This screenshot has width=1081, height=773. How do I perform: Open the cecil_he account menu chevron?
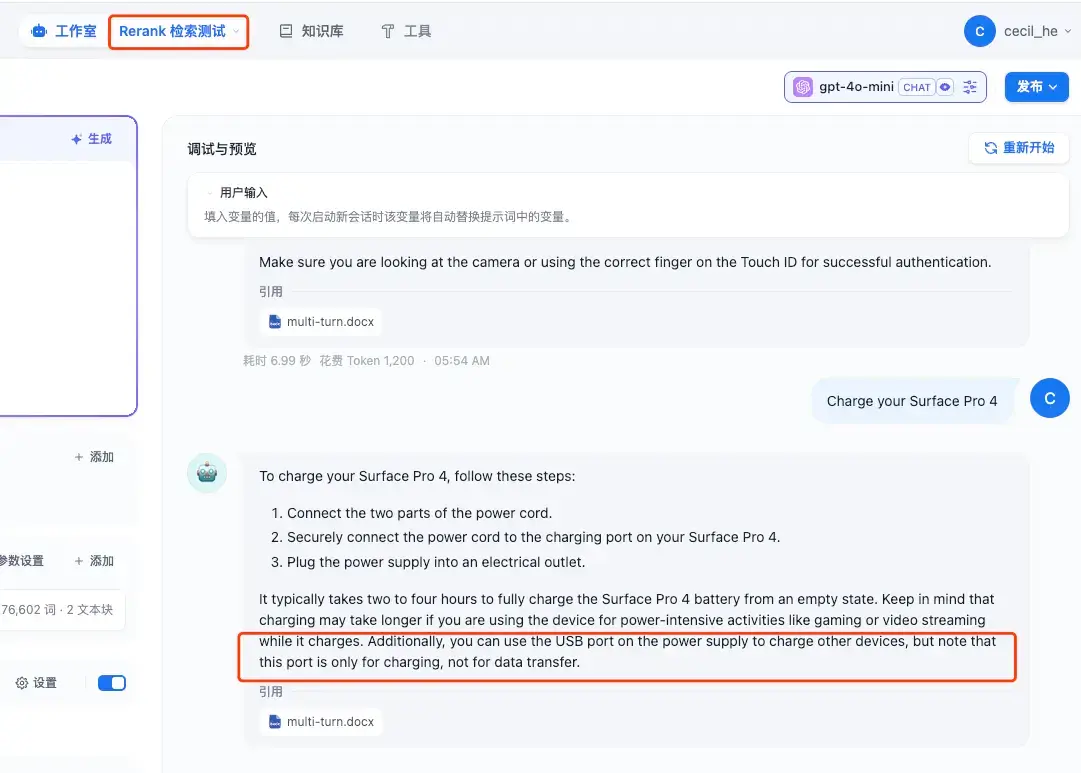(1067, 31)
